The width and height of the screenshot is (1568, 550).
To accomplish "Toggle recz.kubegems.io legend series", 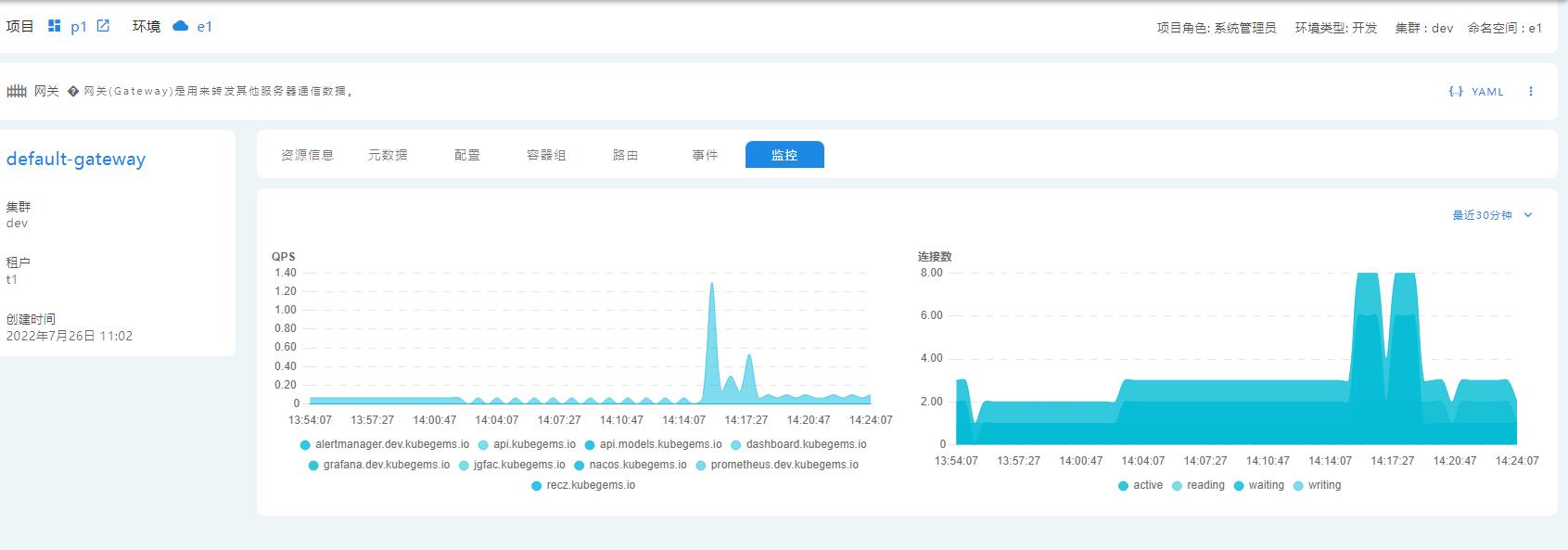I will point(583,485).
